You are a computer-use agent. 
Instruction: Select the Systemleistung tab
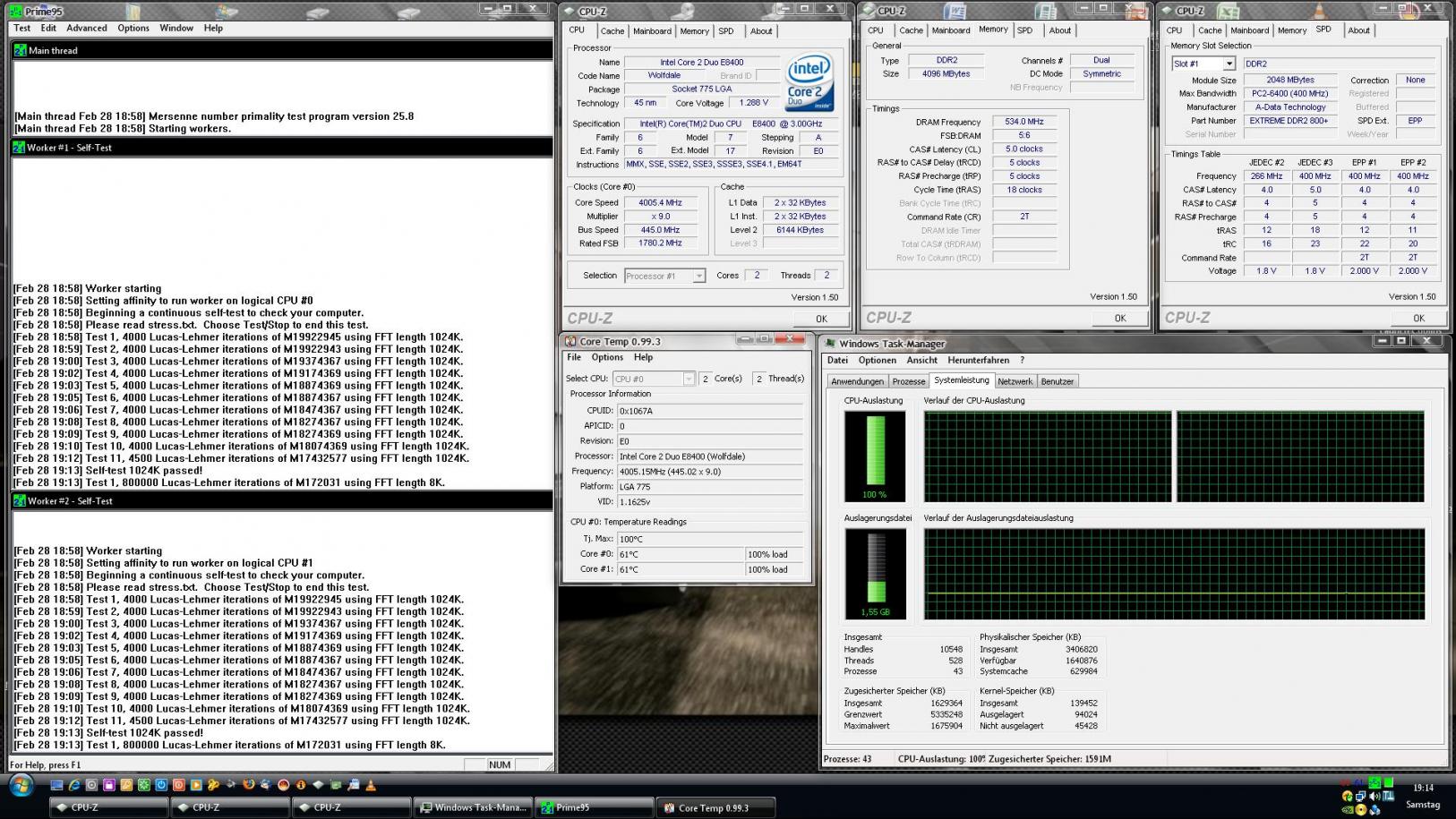pos(962,380)
